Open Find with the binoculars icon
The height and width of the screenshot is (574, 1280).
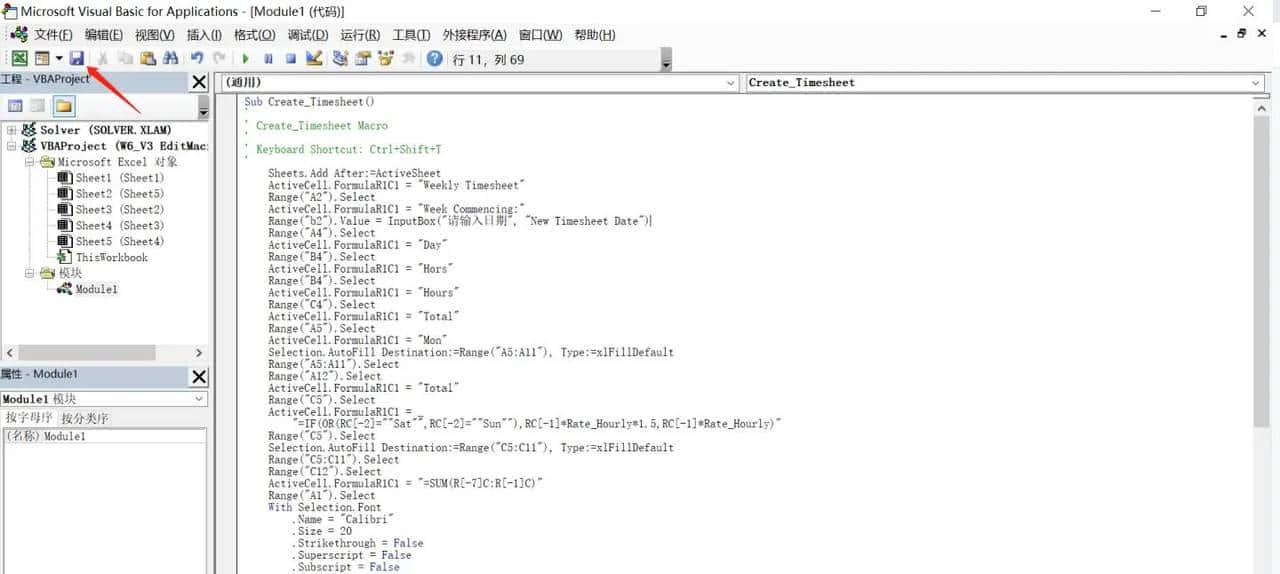(x=170, y=59)
